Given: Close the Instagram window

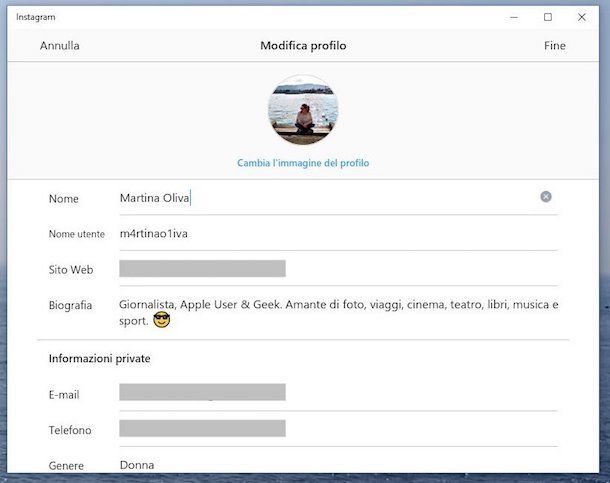Looking at the screenshot, I should (x=582, y=17).
